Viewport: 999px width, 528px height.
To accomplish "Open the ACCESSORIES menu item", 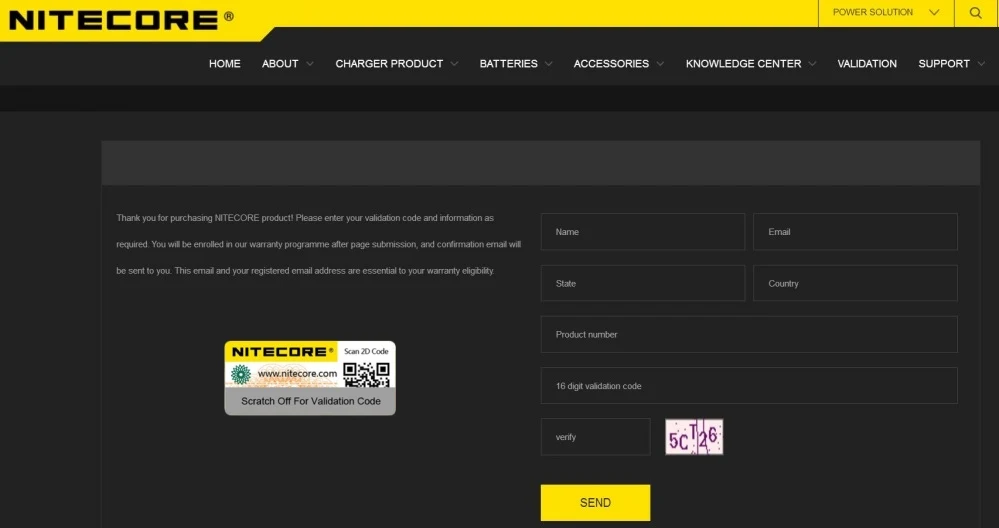I will [612, 64].
